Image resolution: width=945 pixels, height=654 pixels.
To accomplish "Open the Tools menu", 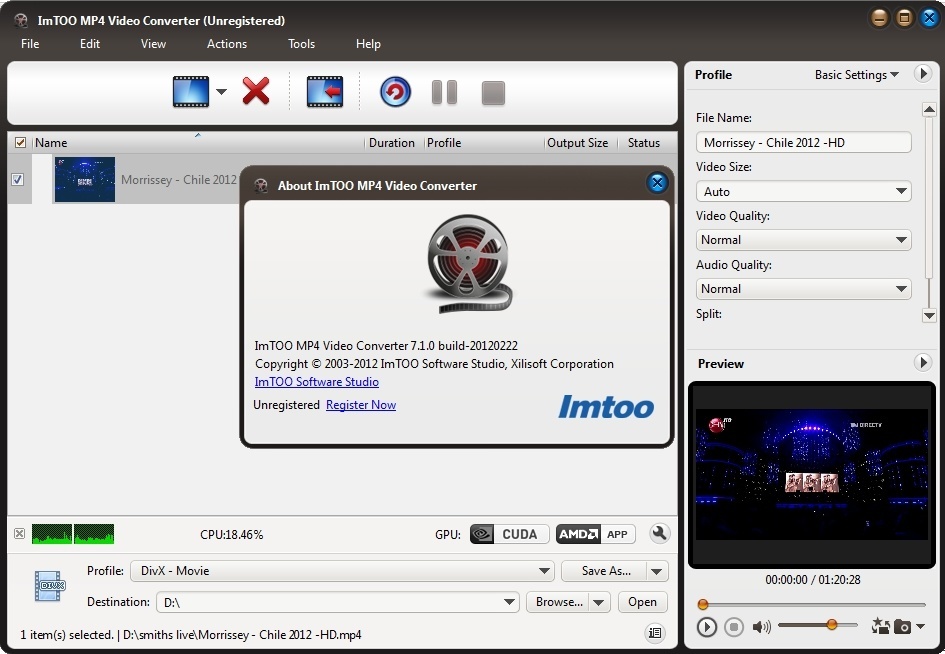I will [x=301, y=44].
